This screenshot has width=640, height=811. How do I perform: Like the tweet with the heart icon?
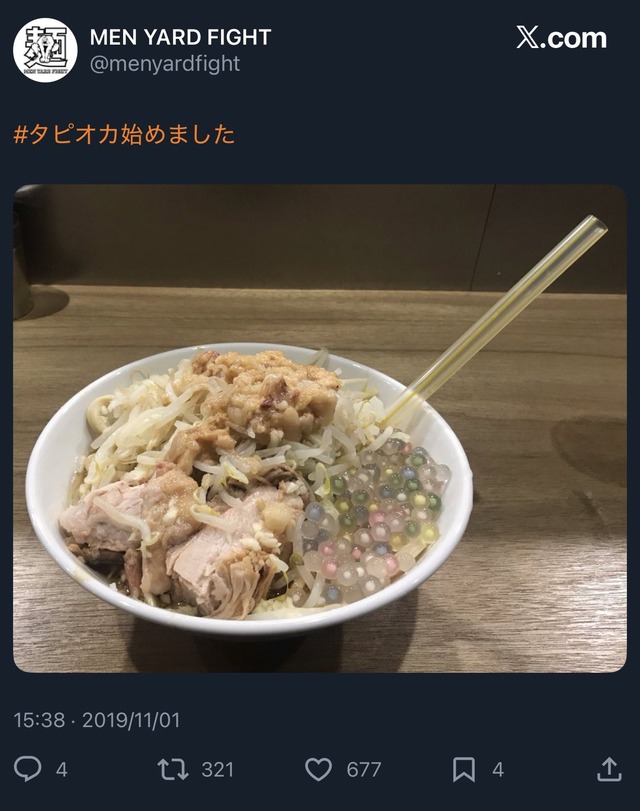tap(319, 770)
